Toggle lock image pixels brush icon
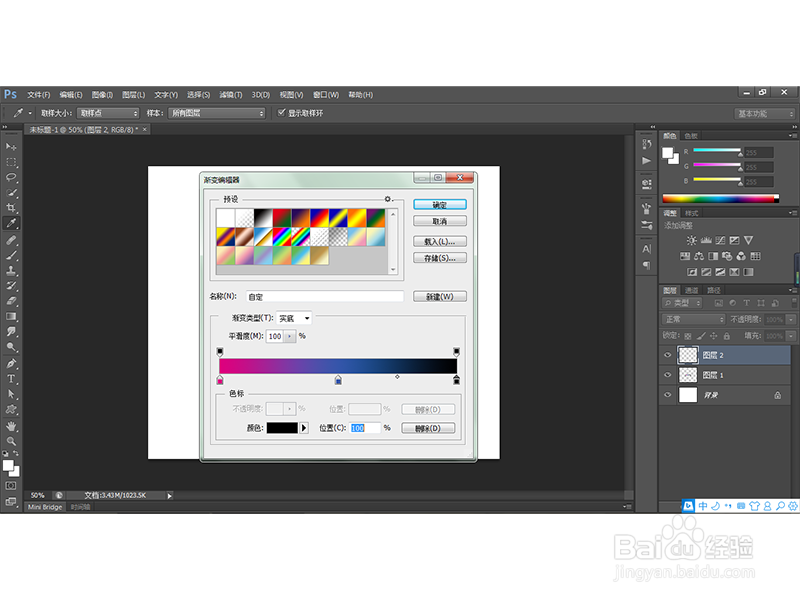This screenshot has width=800, height=600. click(701, 336)
